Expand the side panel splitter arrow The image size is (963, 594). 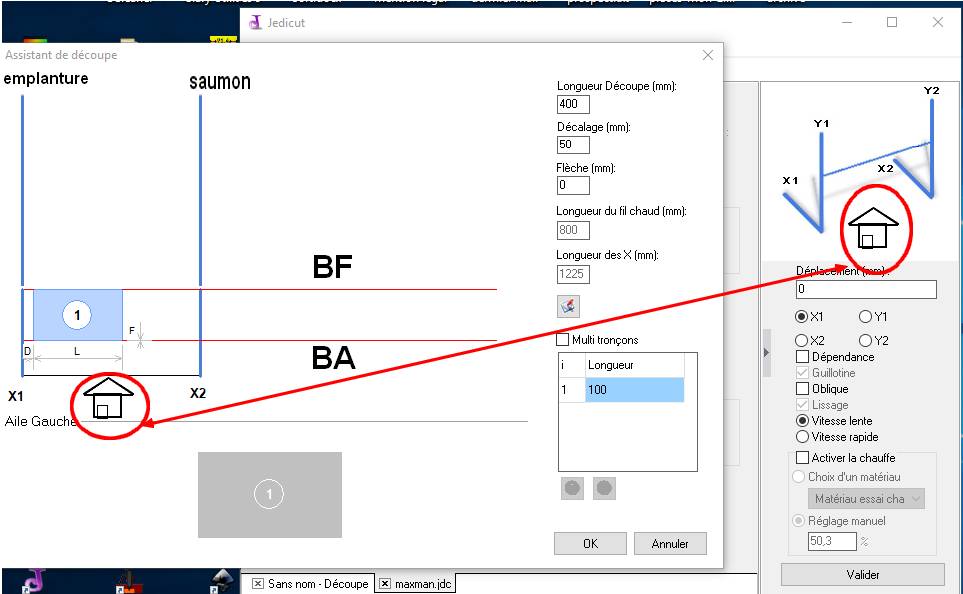pyautogui.click(x=767, y=352)
